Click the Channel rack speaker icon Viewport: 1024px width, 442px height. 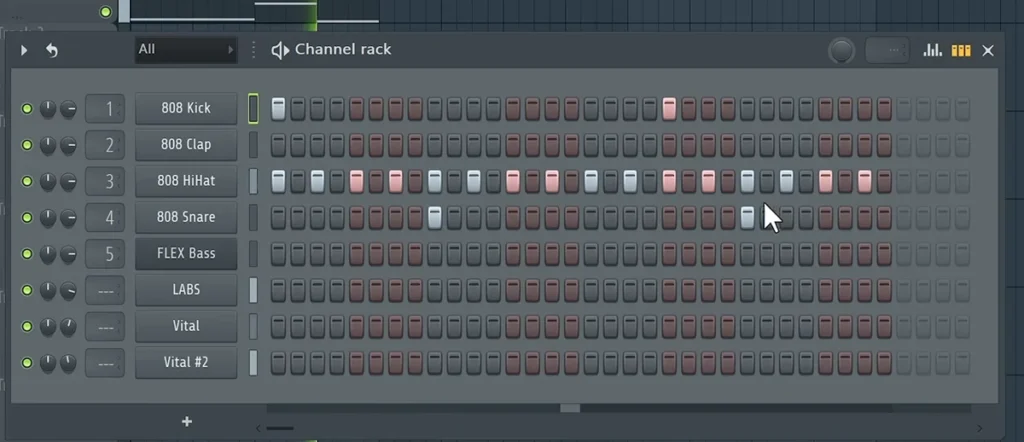point(280,50)
